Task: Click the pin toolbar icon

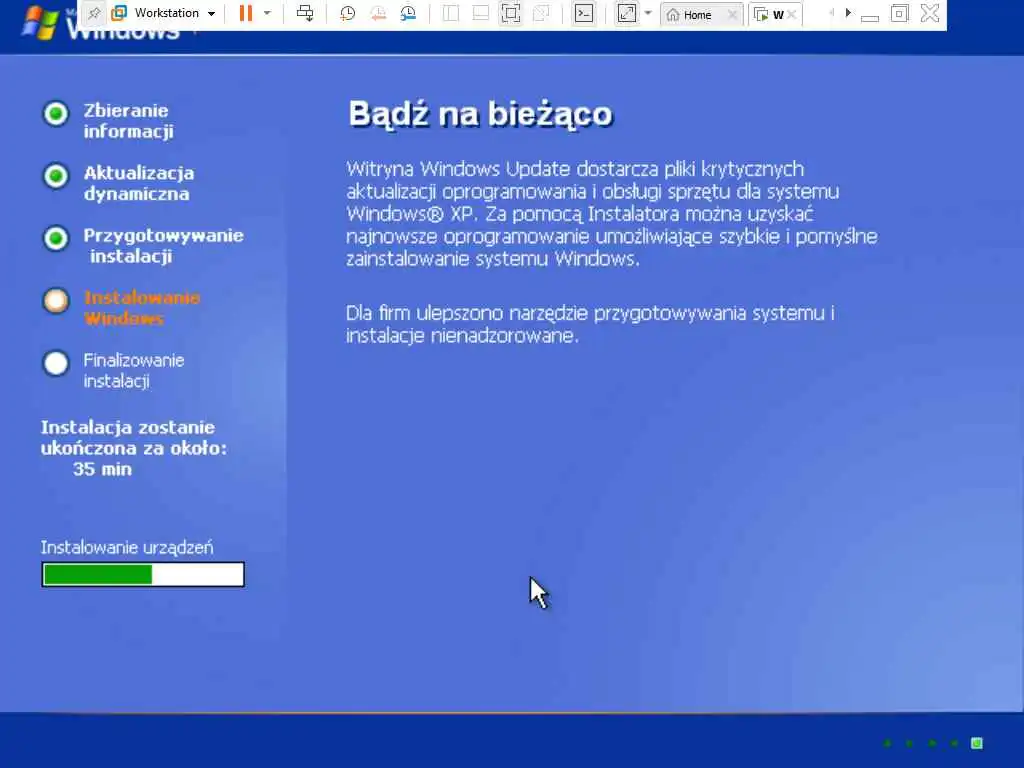Action: click(95, 13)
